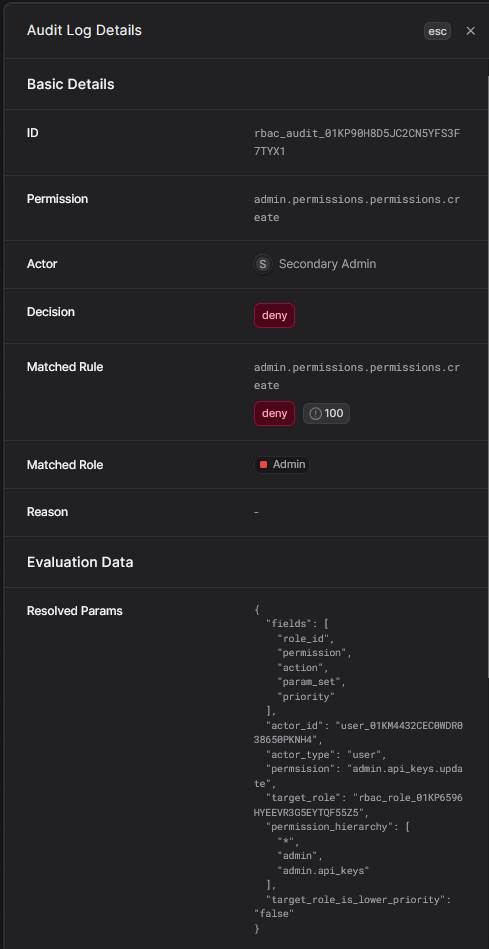Close the Audit Log Details panel
The width and height of the screenshot is (489, 949).
click(x=470, y=31)
